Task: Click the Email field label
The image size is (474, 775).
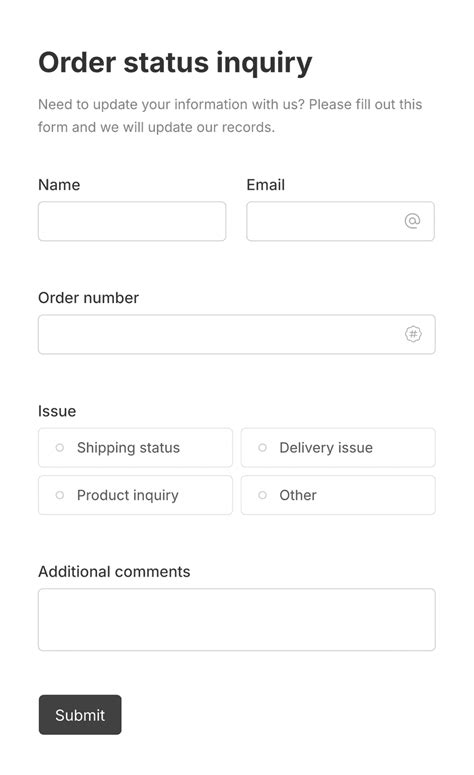Action: (266, 185)
